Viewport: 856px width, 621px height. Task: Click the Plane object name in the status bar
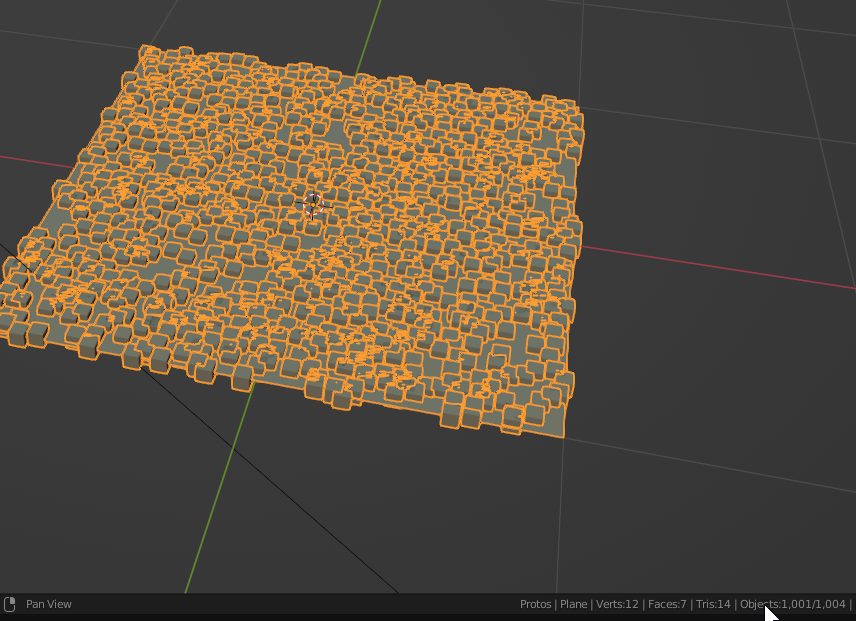point(573,604)
